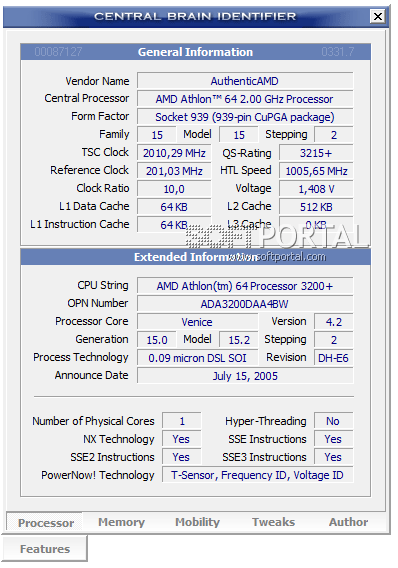Select the PowerNow! Technology value field

pos(257,475)
